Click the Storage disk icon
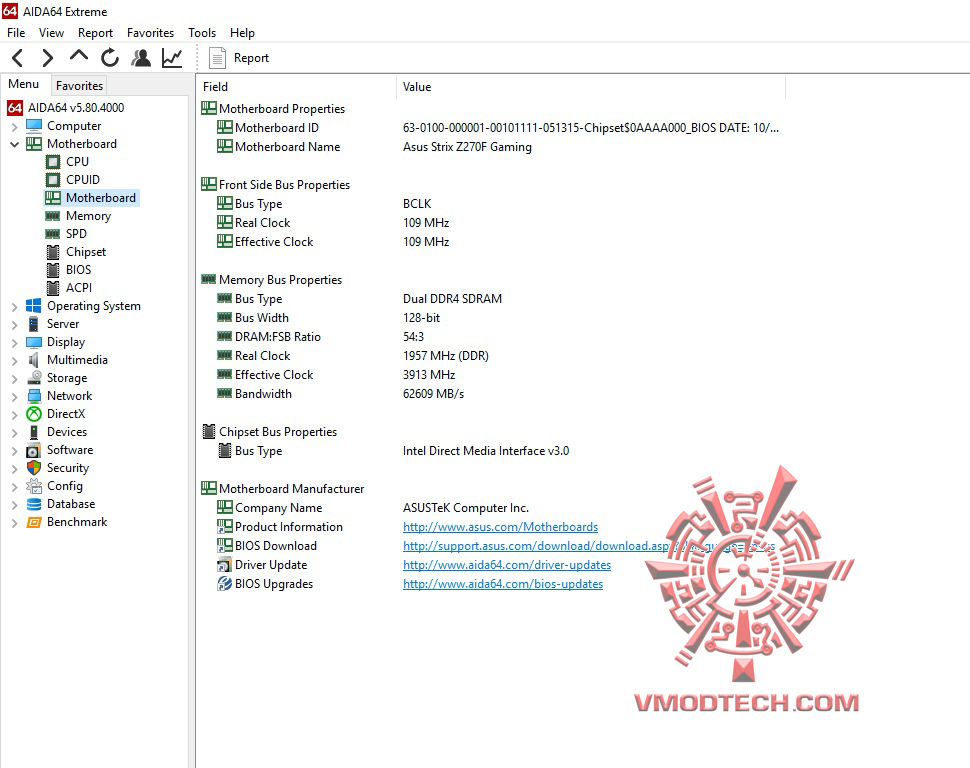The width and height of the screenshot is (970, 768). pos(33,378)
